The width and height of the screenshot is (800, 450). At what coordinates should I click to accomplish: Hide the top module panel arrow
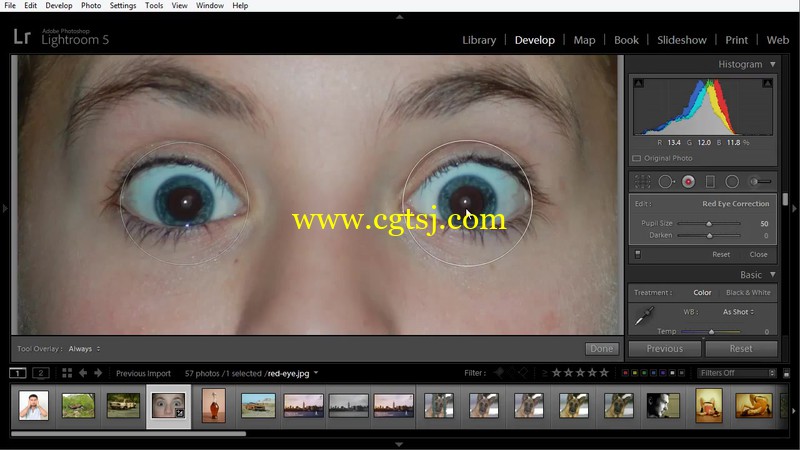tap(399, 17)
